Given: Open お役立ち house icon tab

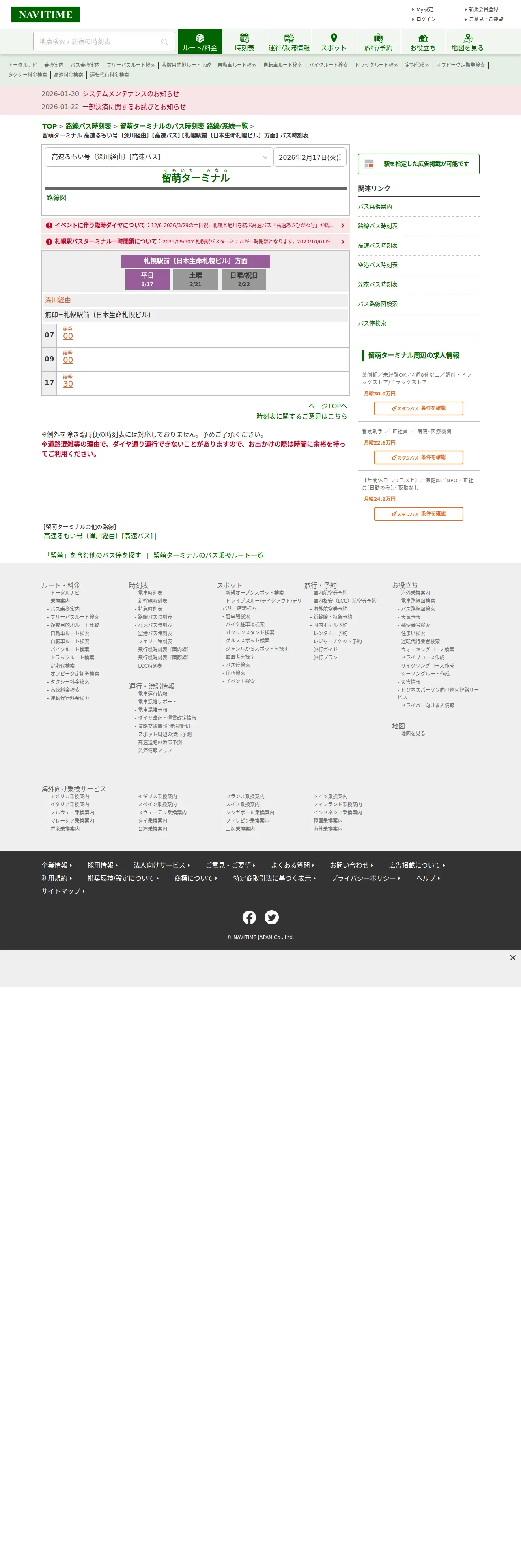Looking at the screenshot, I should pyautogui.click(x=422, y=41).
